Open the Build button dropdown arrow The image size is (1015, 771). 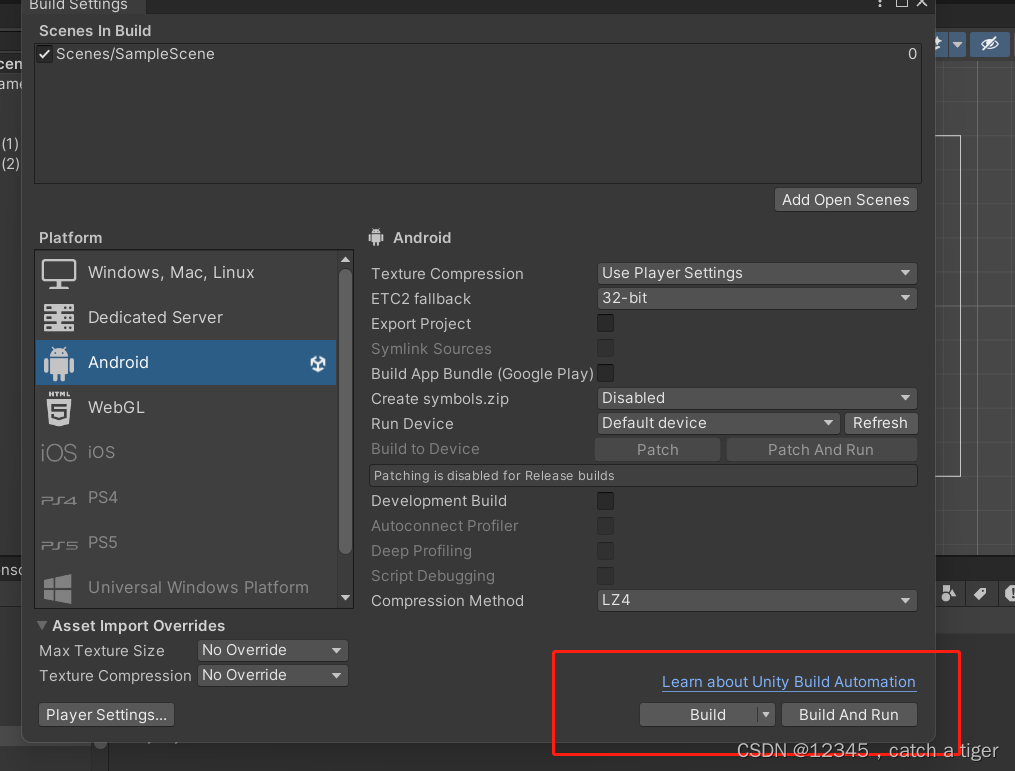(x=766, y=715)
